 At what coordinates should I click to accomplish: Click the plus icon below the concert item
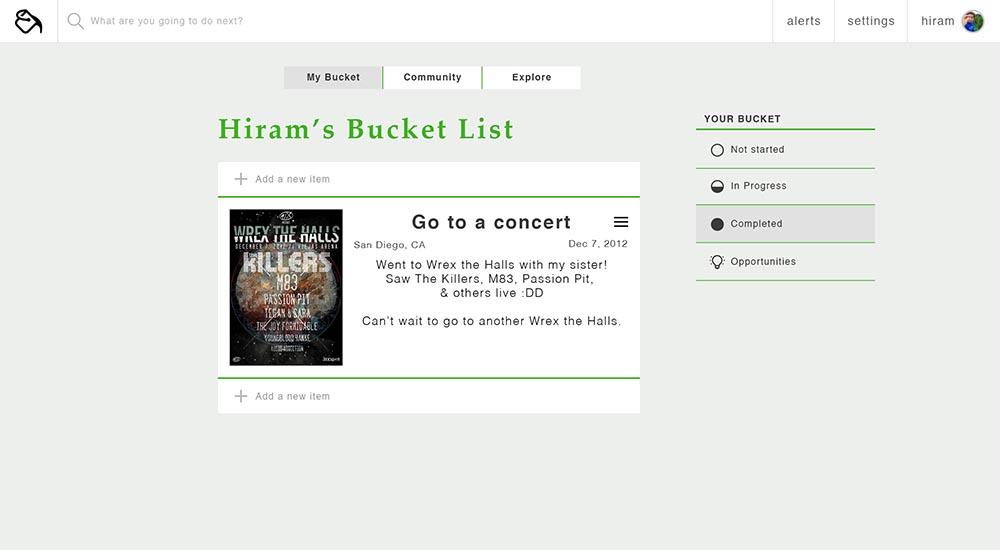tap(240, 396)
